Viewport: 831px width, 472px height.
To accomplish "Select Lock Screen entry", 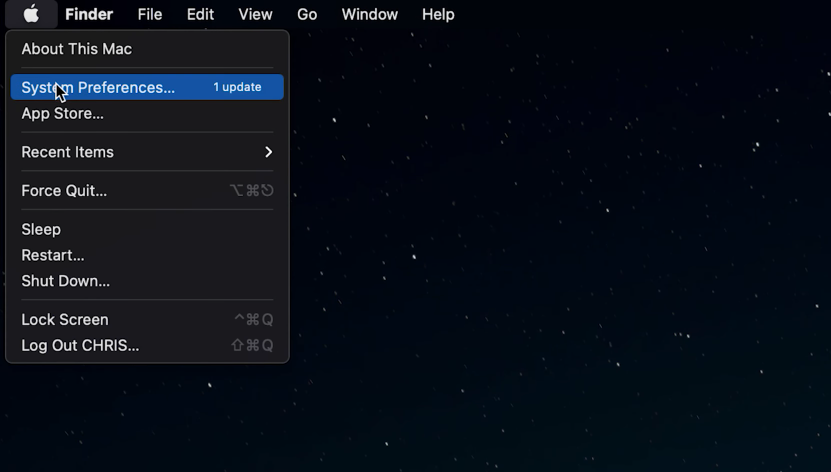I will [65, 320].
